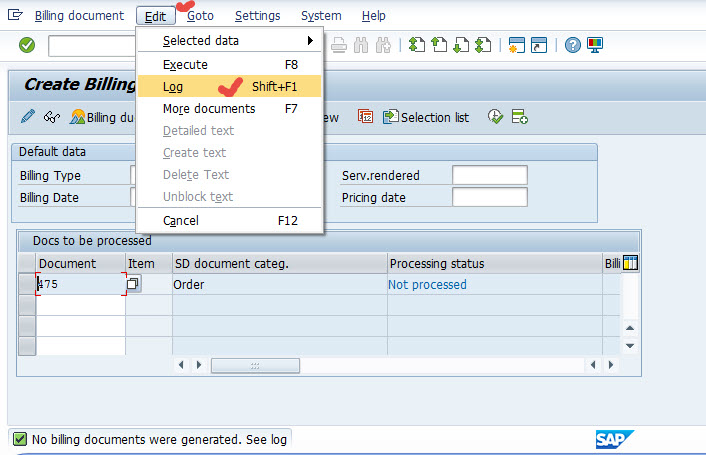Go to last page icon
Viewport: 706px width, 455px height.
click(483, 45)
